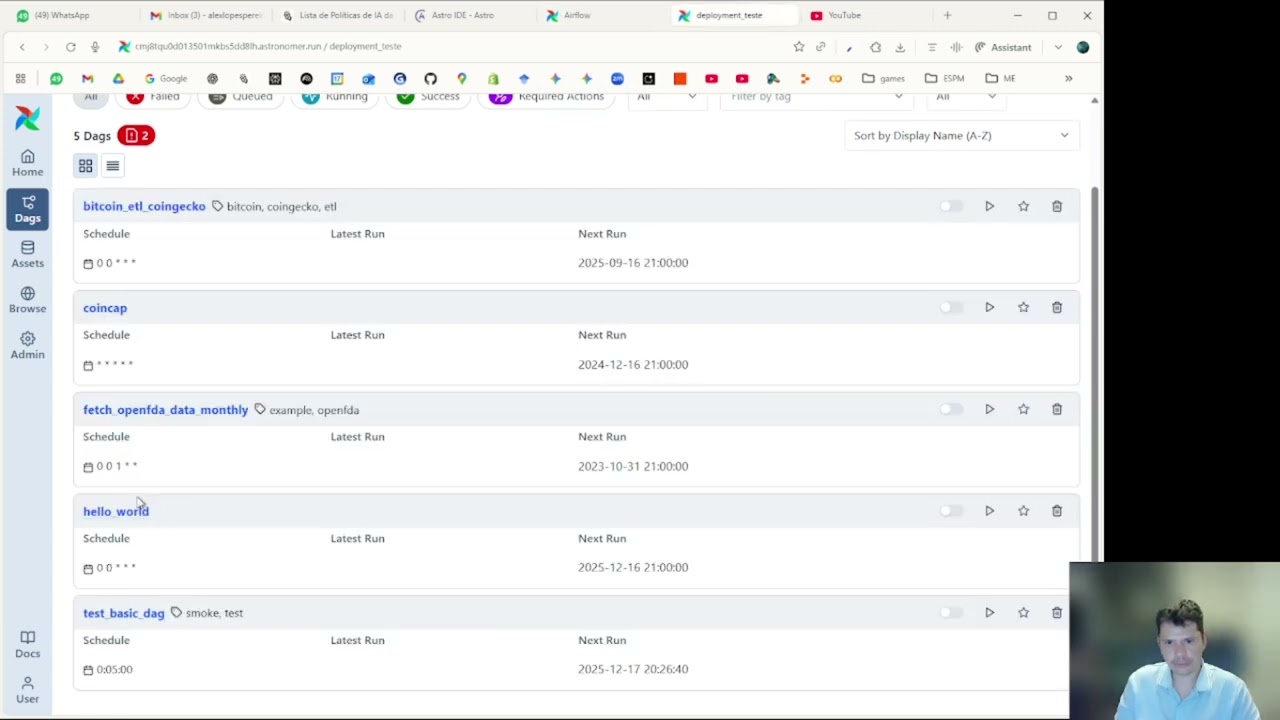Image resolution: width=1280 pixels, height=720 pixels.
Task: Open the GitHub bookmark
Action: [430, 78]
